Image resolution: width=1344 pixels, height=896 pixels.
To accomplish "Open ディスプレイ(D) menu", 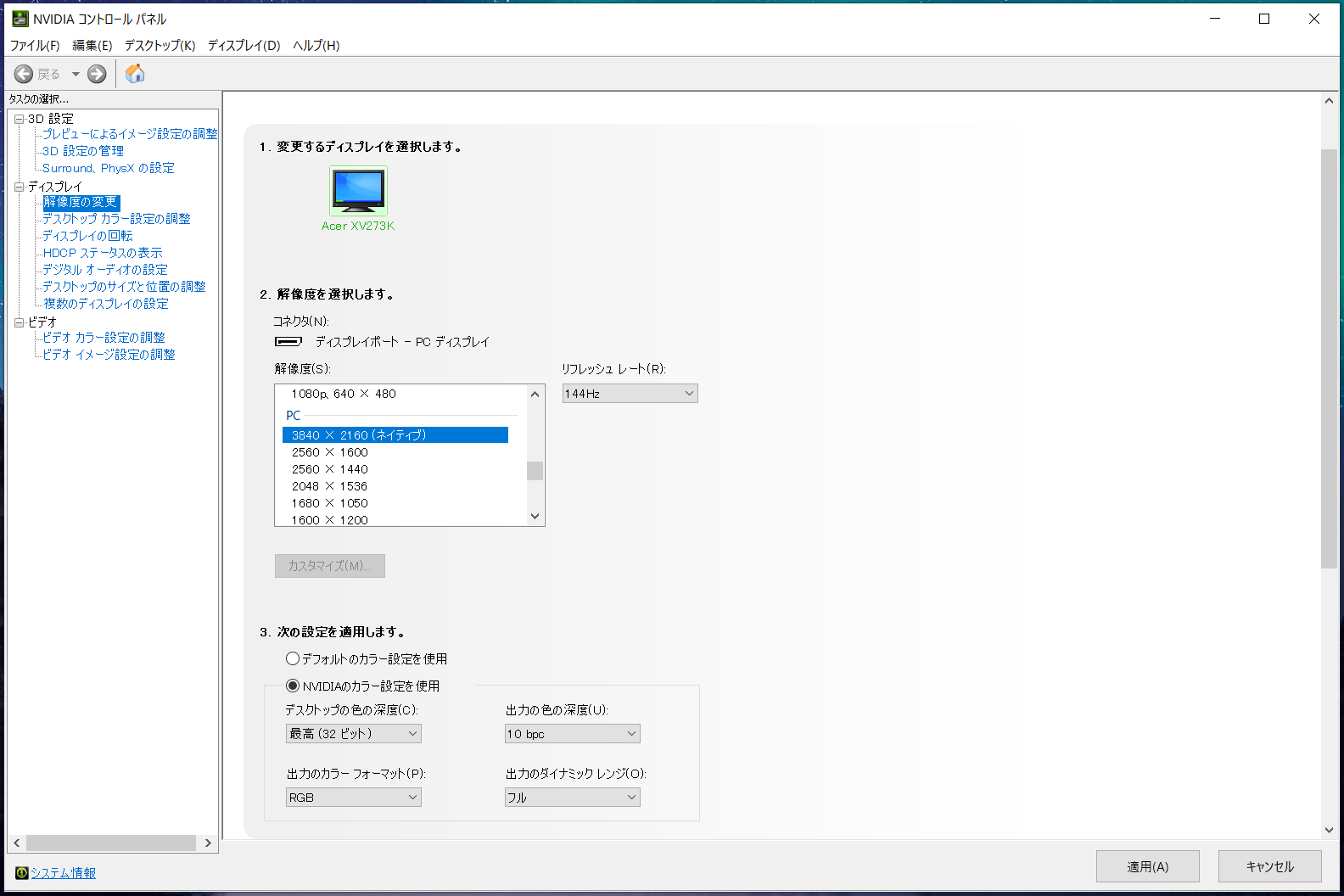I will 244,46.
